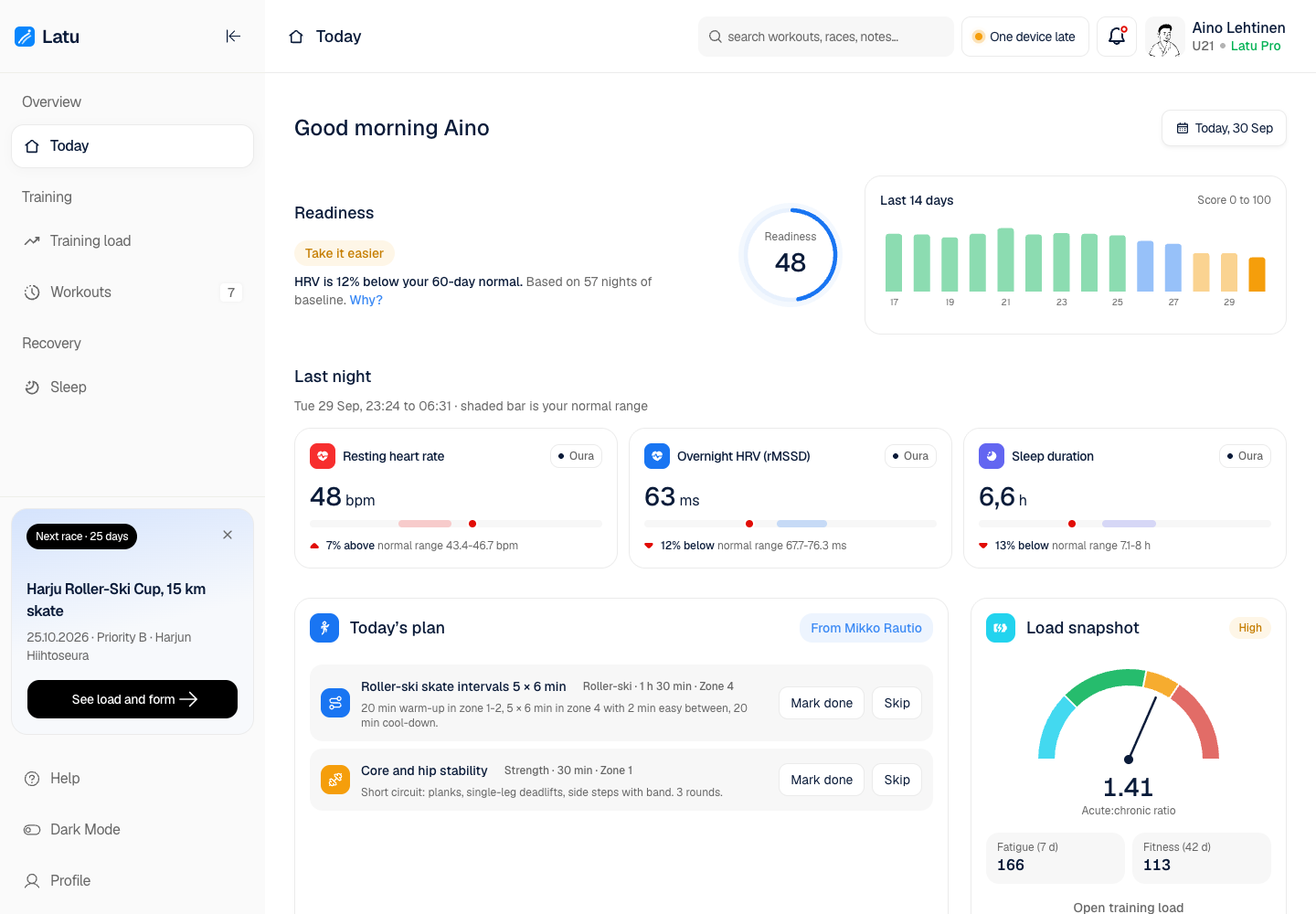1316x914 pixels.
Task: Click the Sleep duration moon icon
Action: [x=992, y=456]
